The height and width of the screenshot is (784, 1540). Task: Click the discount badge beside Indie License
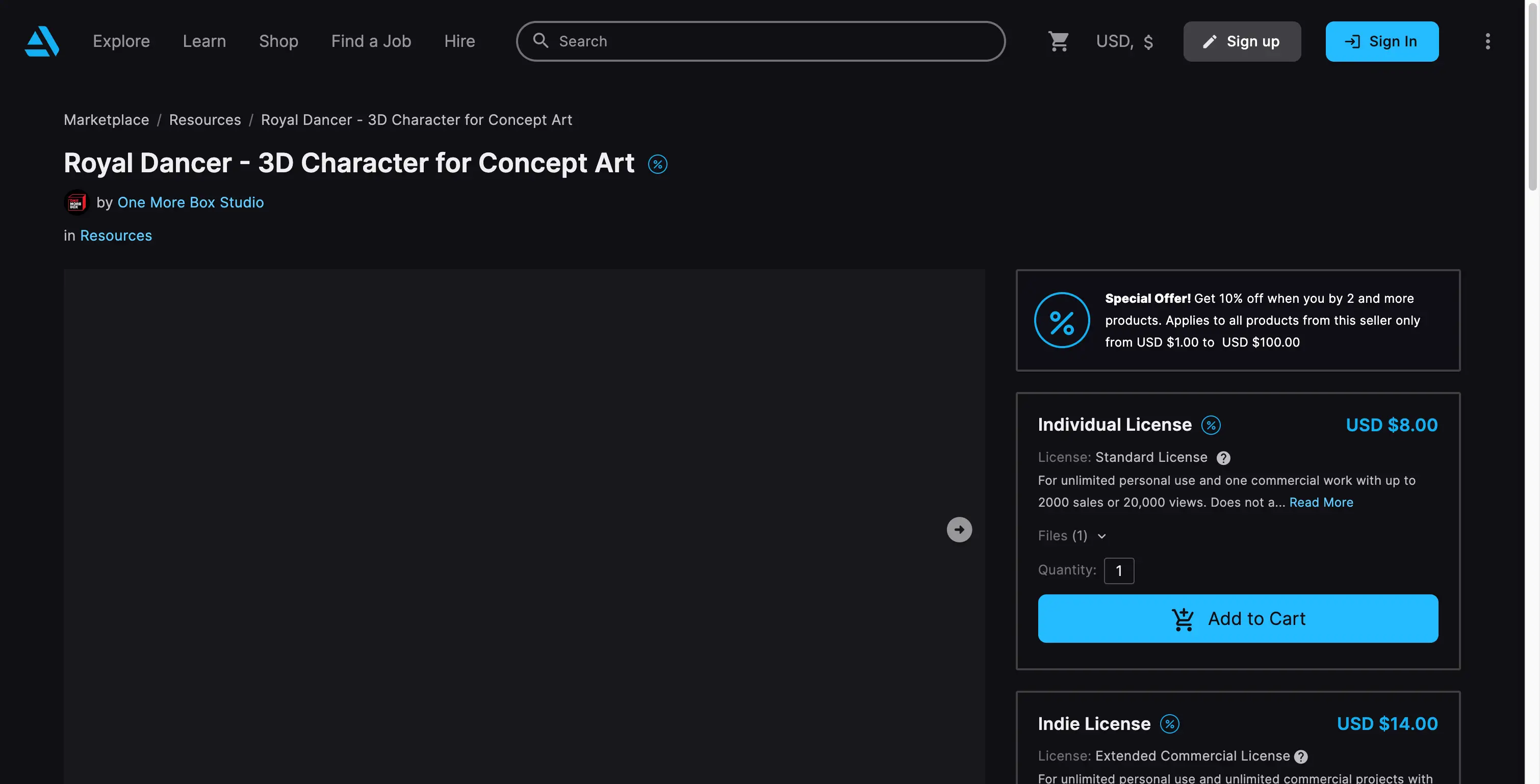click(1169, 724)
